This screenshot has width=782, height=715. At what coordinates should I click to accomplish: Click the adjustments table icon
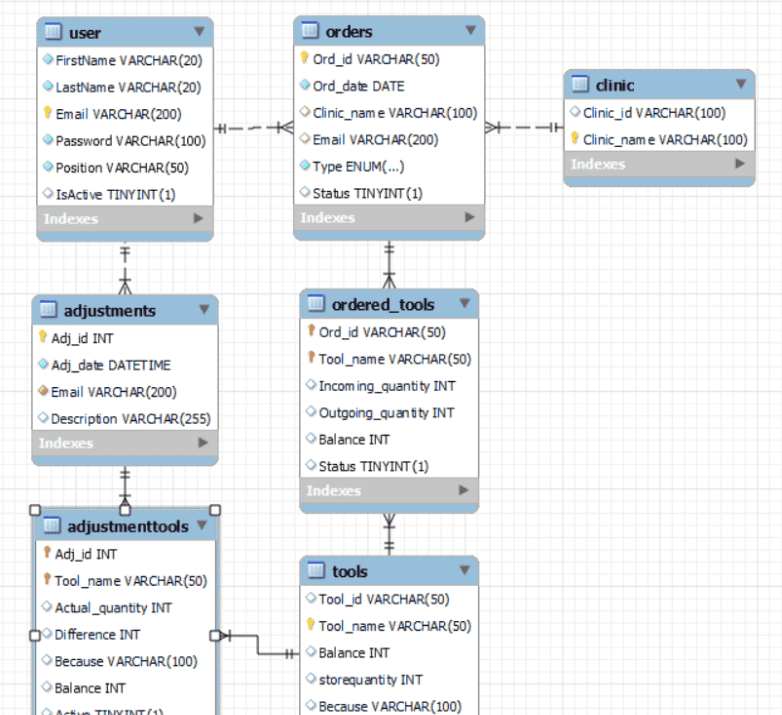(x=48, y=309)
